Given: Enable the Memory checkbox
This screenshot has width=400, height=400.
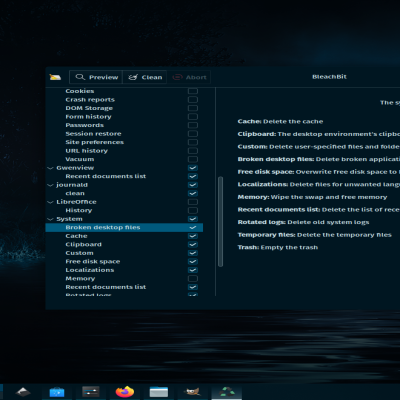Looking at the screenshot, I should pyautogui.click(x=193, y=279).
